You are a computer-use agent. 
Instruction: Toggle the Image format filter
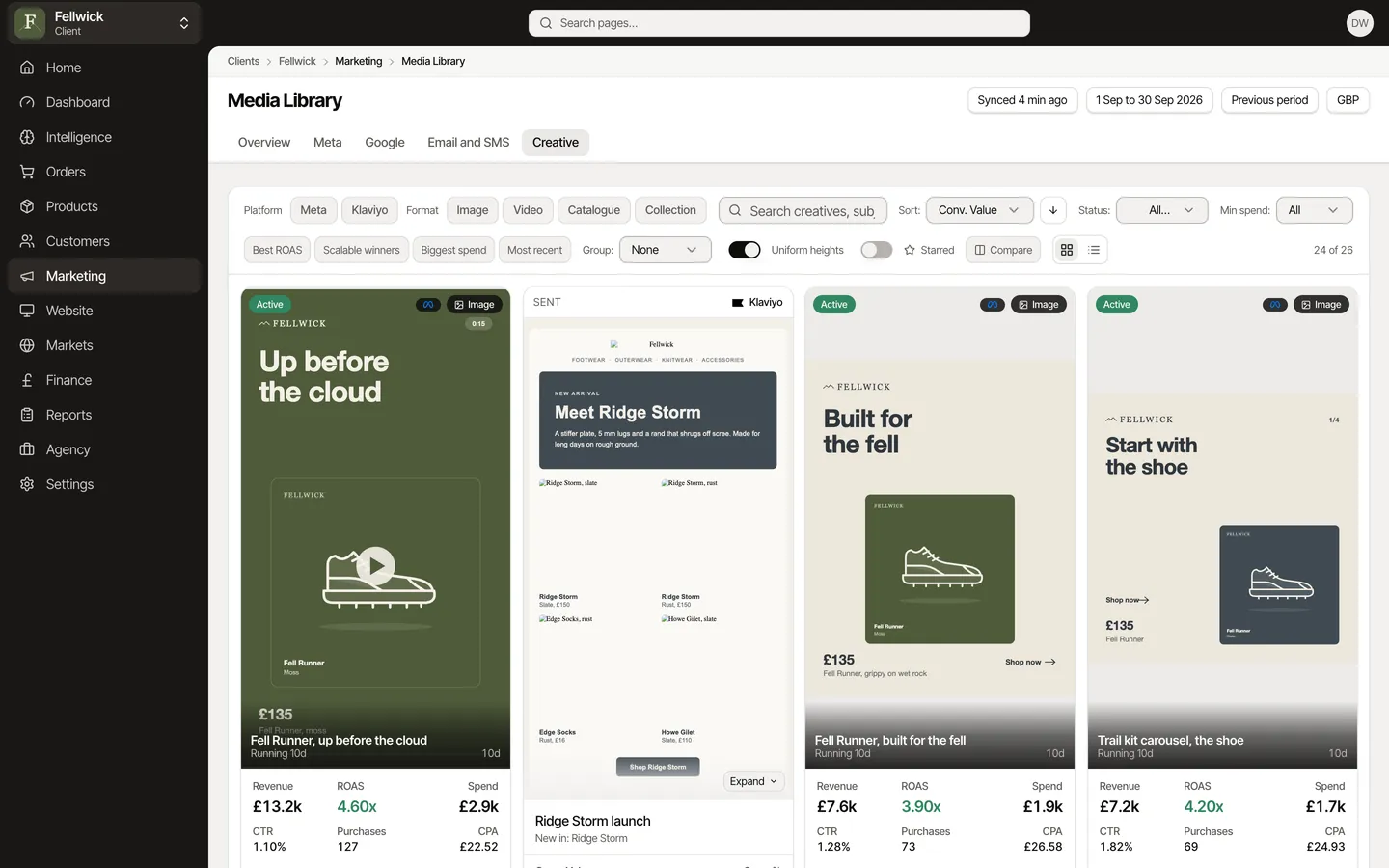coord(472,210)
